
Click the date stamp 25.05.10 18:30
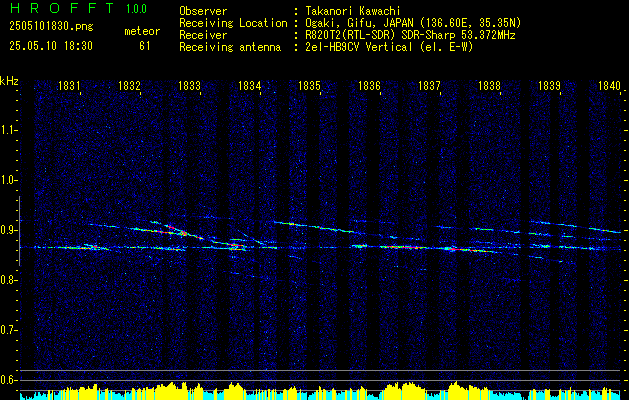[x=51, y=46]
